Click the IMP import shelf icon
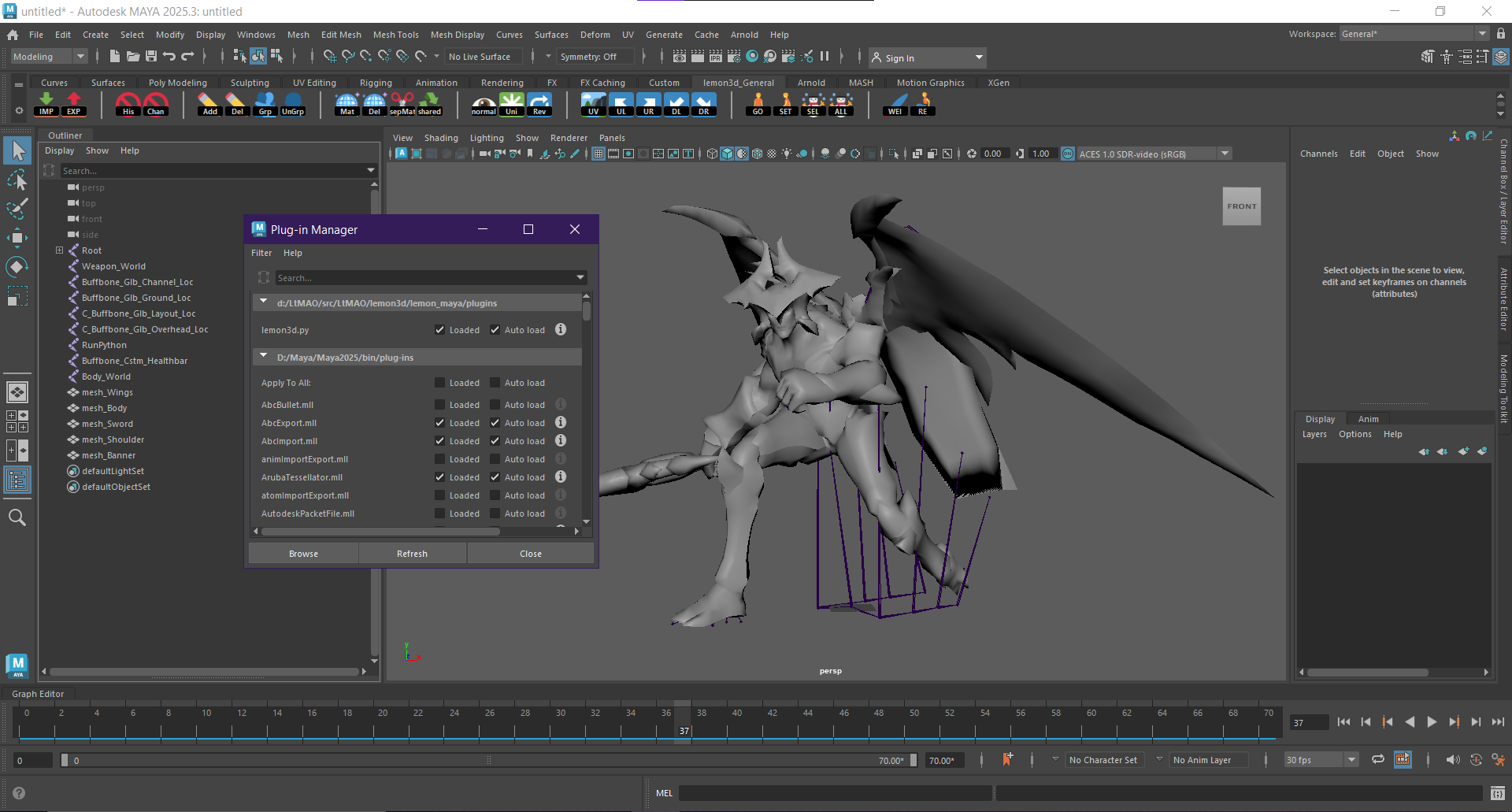Screen dimensions: 1512x812 (46, 104)
